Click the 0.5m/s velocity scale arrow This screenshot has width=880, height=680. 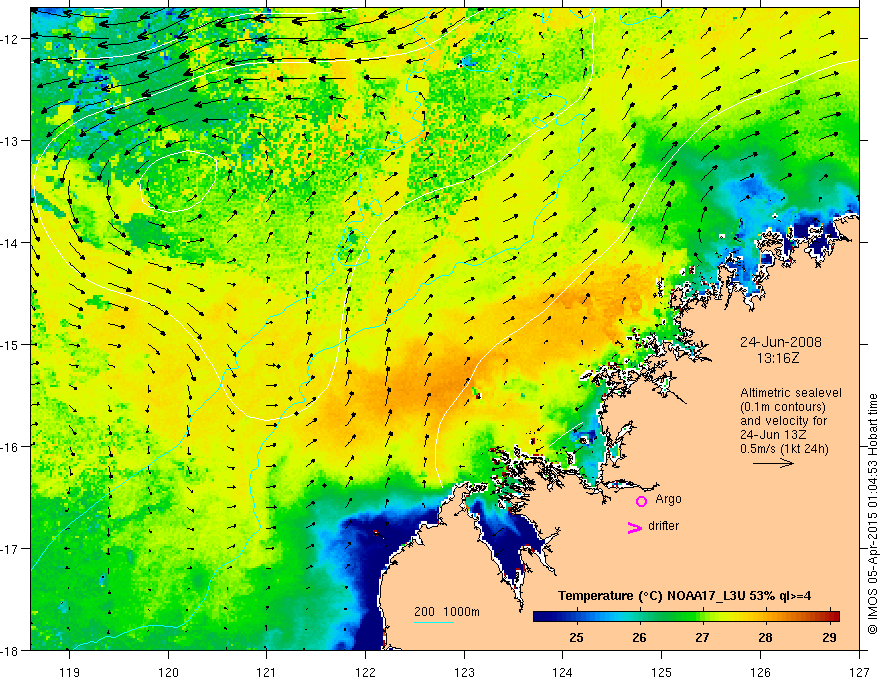coord(773,463)
